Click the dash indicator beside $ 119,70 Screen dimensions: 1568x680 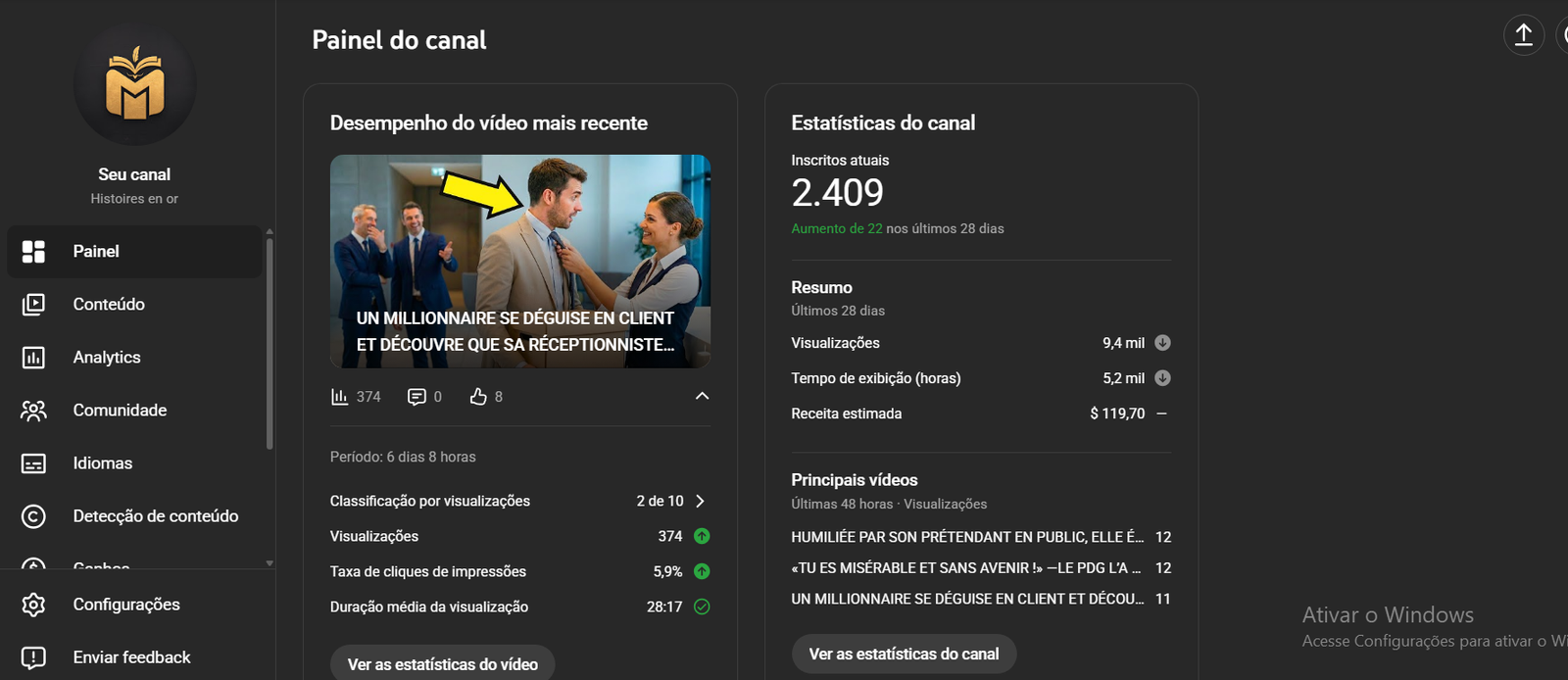[x=1162, y=413]
